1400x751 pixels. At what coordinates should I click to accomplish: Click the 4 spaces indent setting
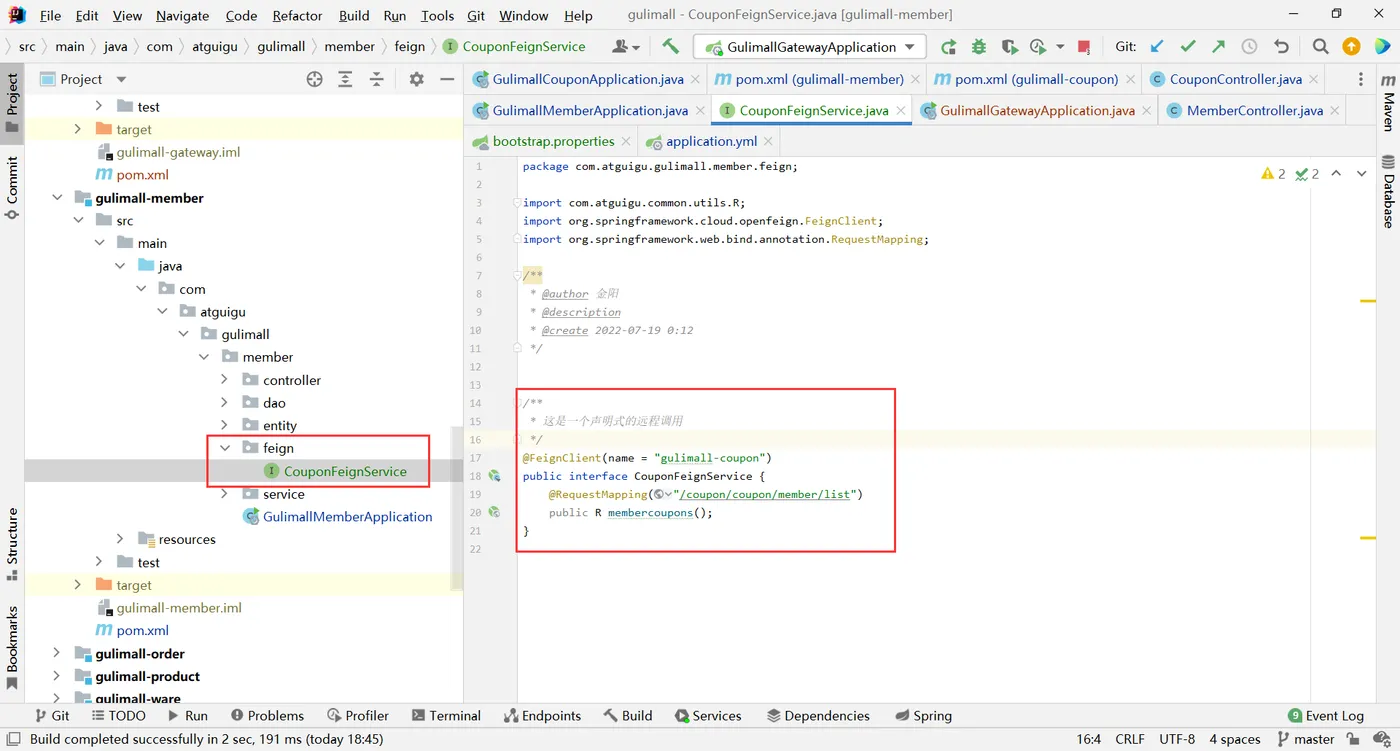click(1234, 739)
